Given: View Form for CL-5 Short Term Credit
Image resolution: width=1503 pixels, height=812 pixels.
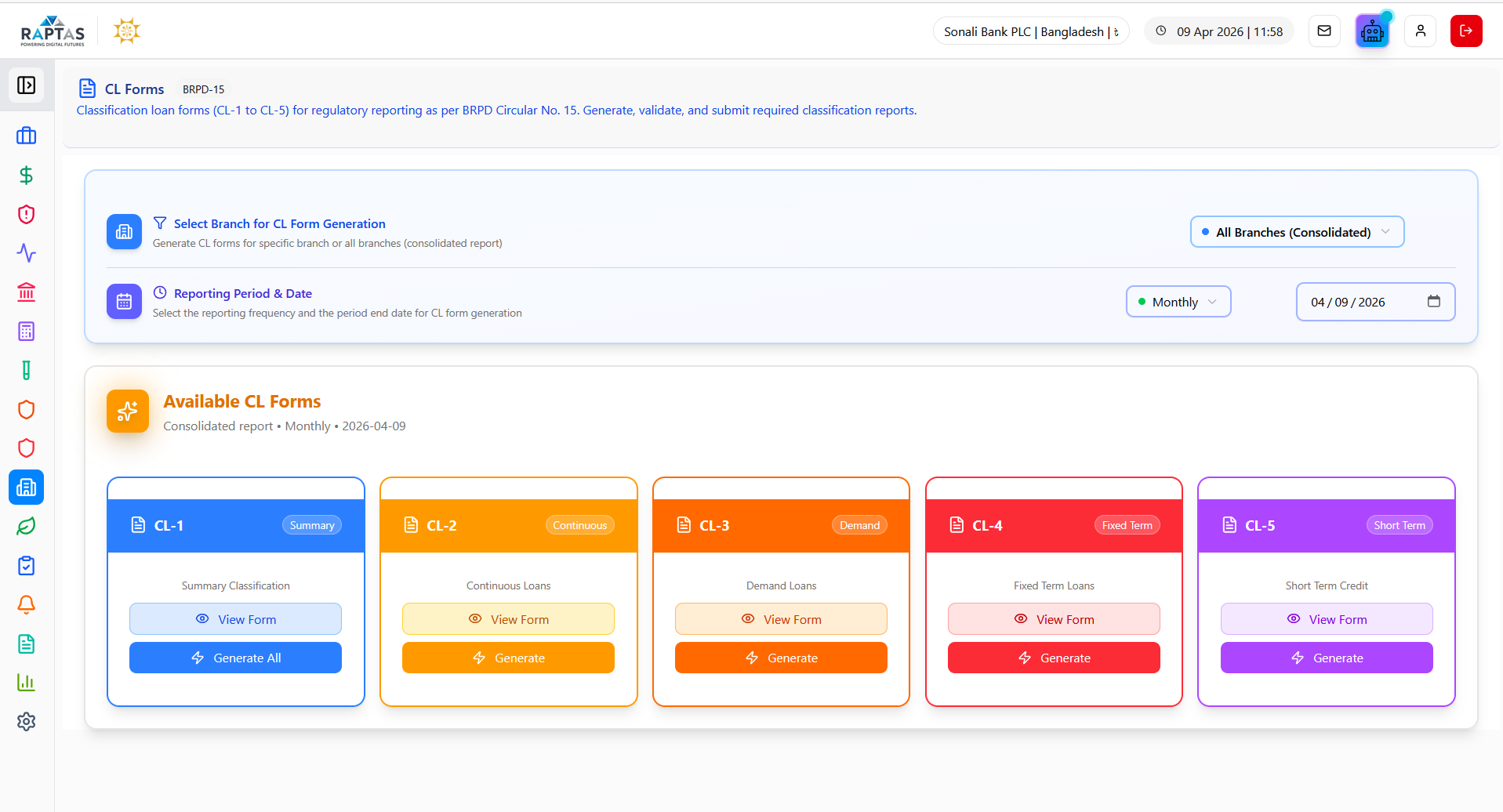Looking at the screenshot, I should [1326, 619].
